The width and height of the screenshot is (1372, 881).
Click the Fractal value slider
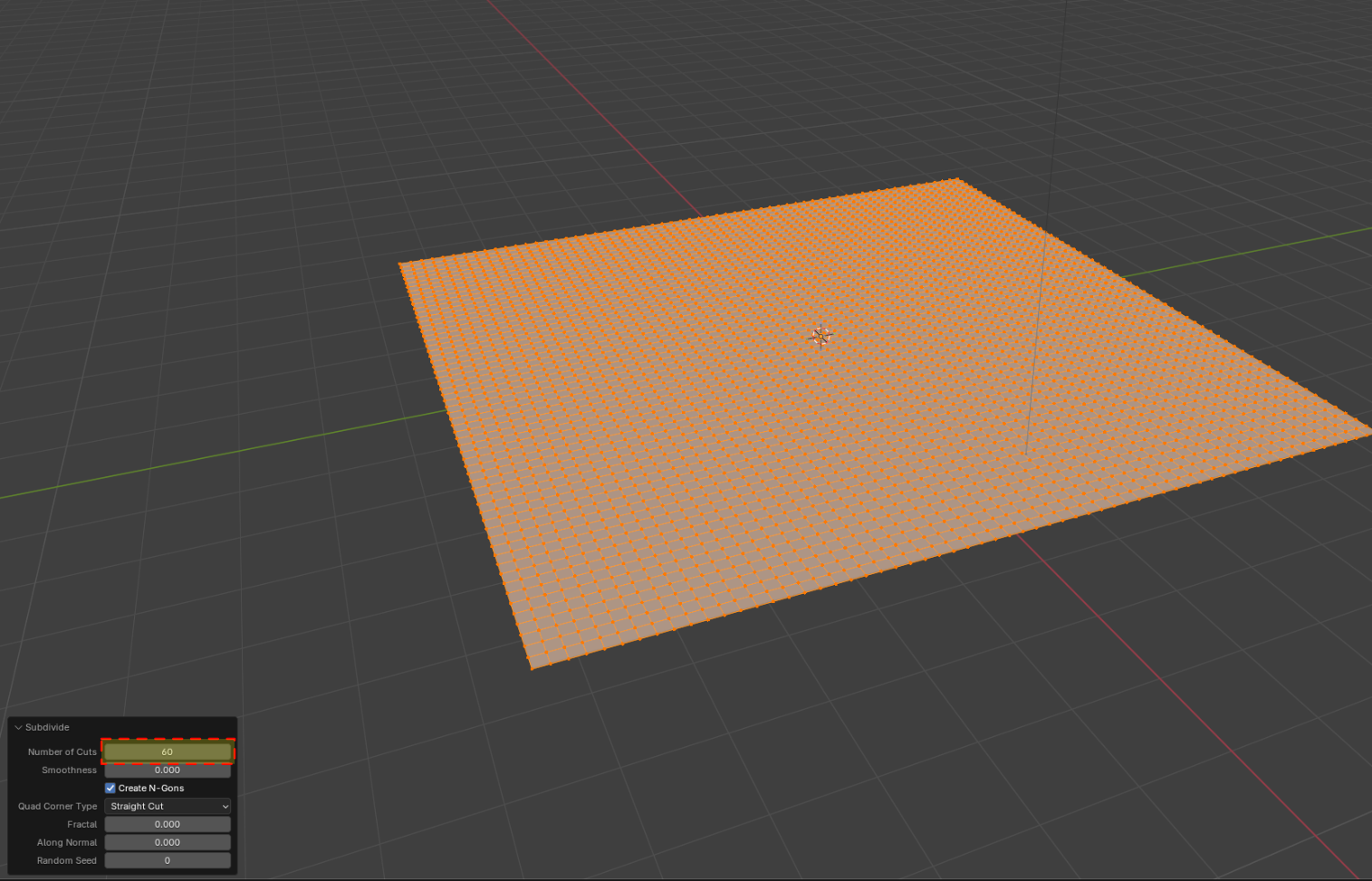tap(168, 824)
